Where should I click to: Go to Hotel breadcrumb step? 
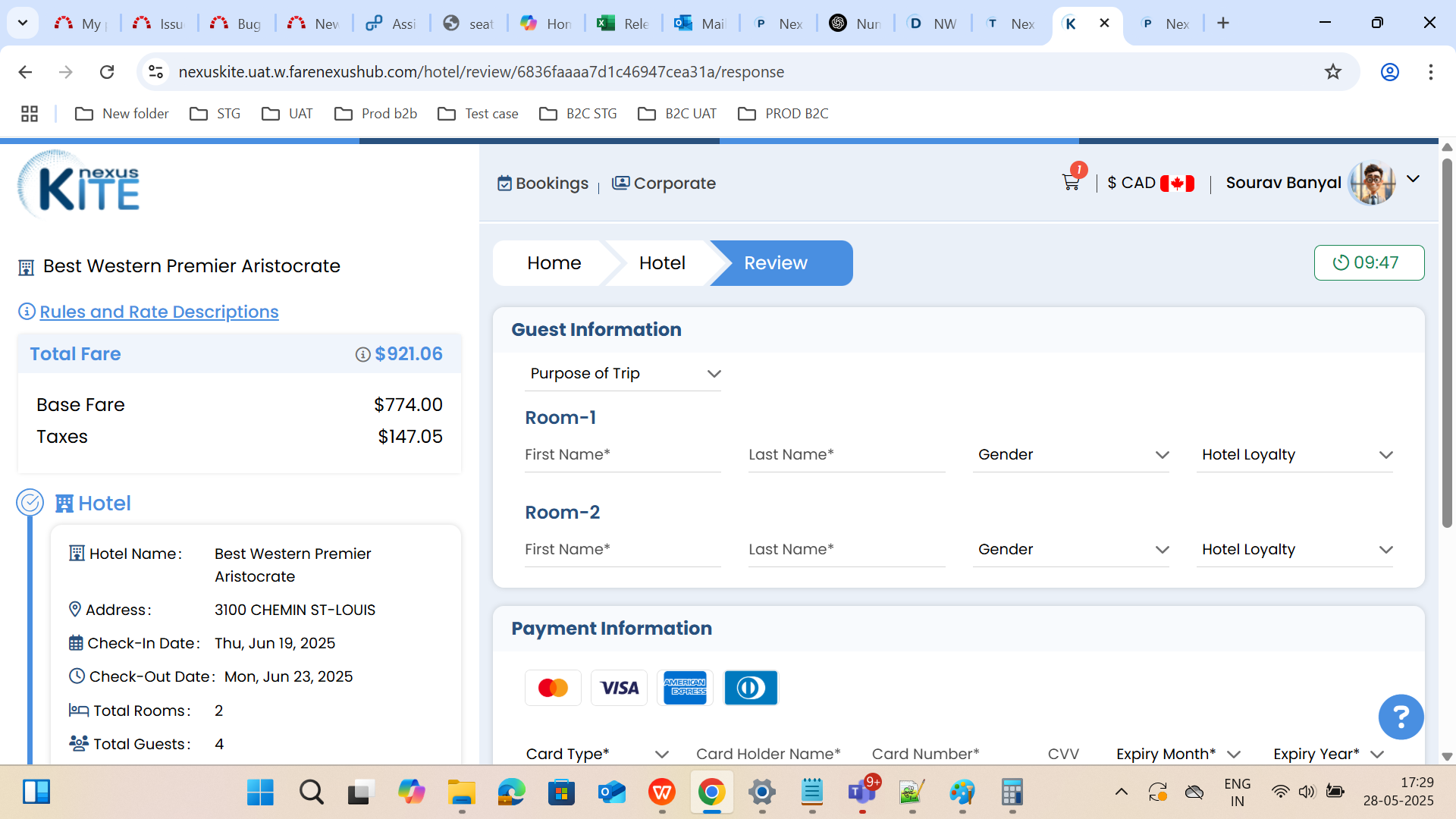point(662,263)
